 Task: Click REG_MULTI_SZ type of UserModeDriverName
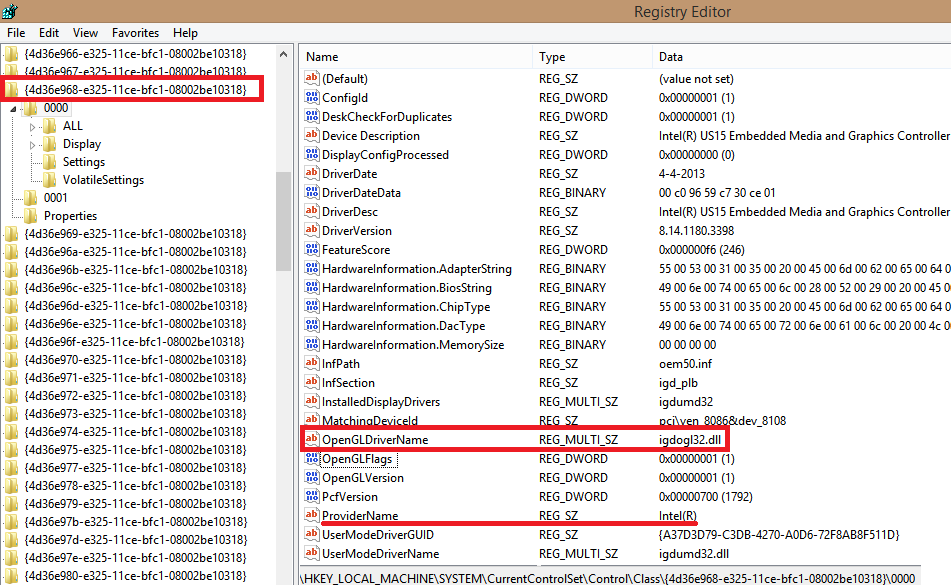tap(579, 553)
